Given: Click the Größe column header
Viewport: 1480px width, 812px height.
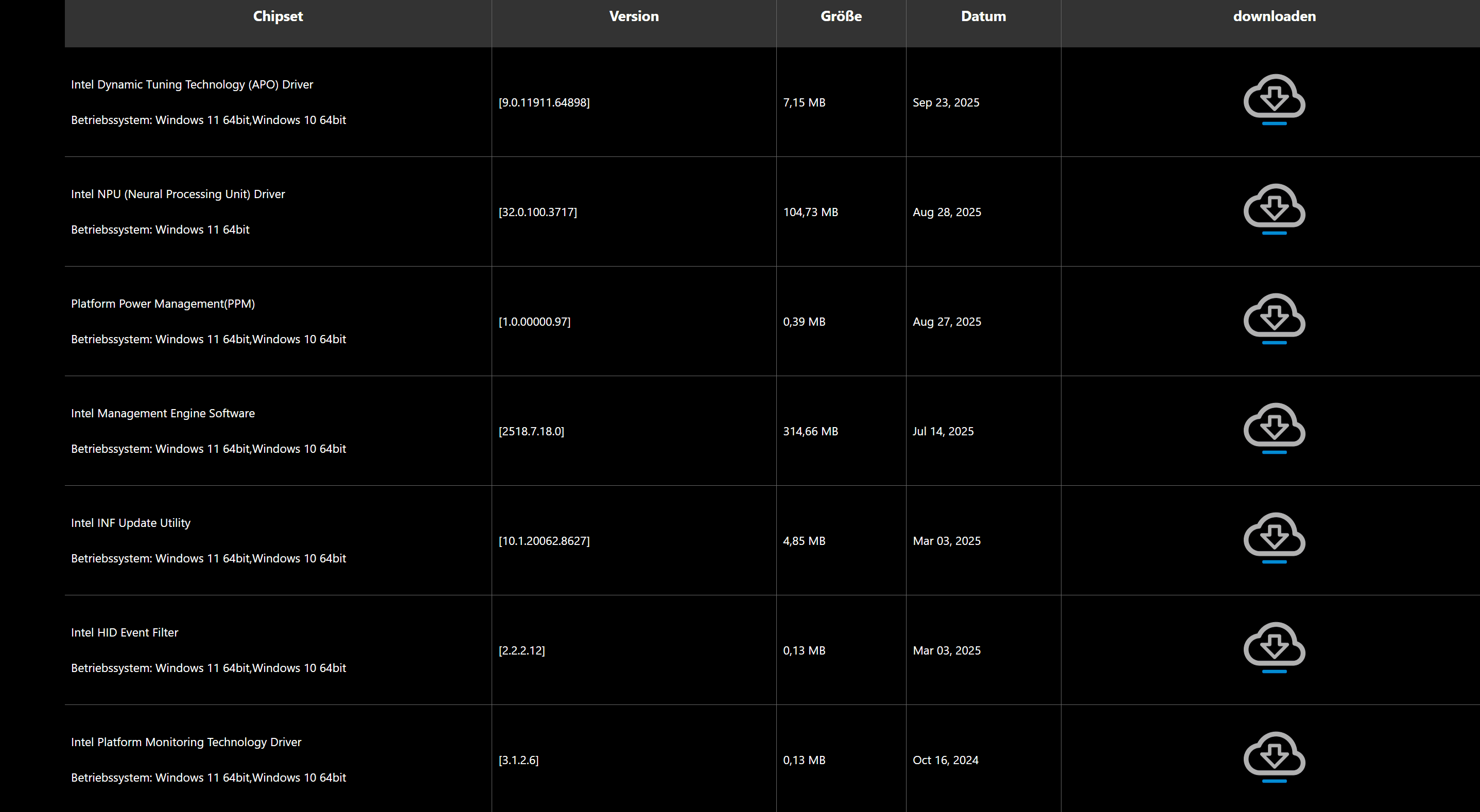Looking at the screenshot, I should pyautogui.click(x=841, y=16).
